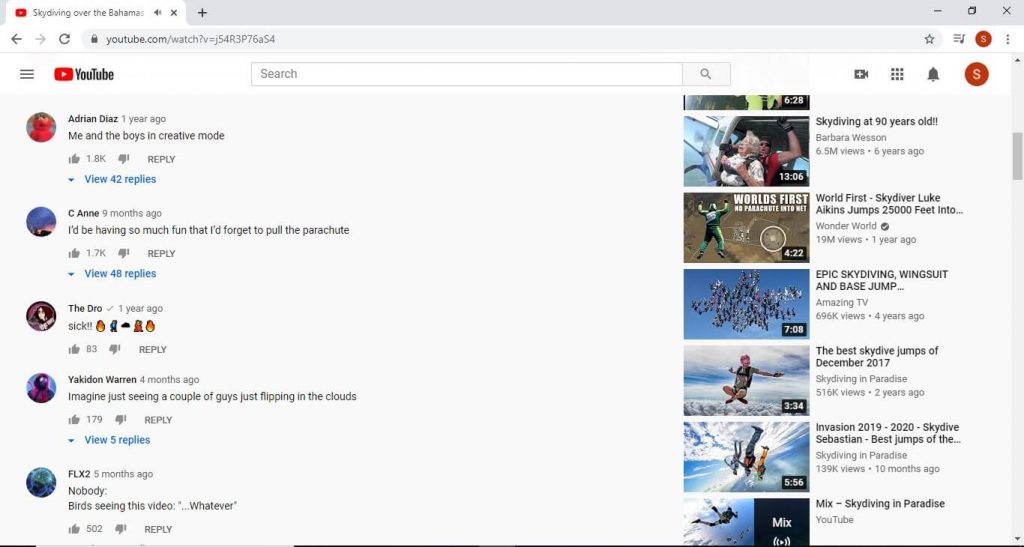Open the YouTube apps grid icon
1024x547 pixels.
pyautogui.click(x=897, y=74)
